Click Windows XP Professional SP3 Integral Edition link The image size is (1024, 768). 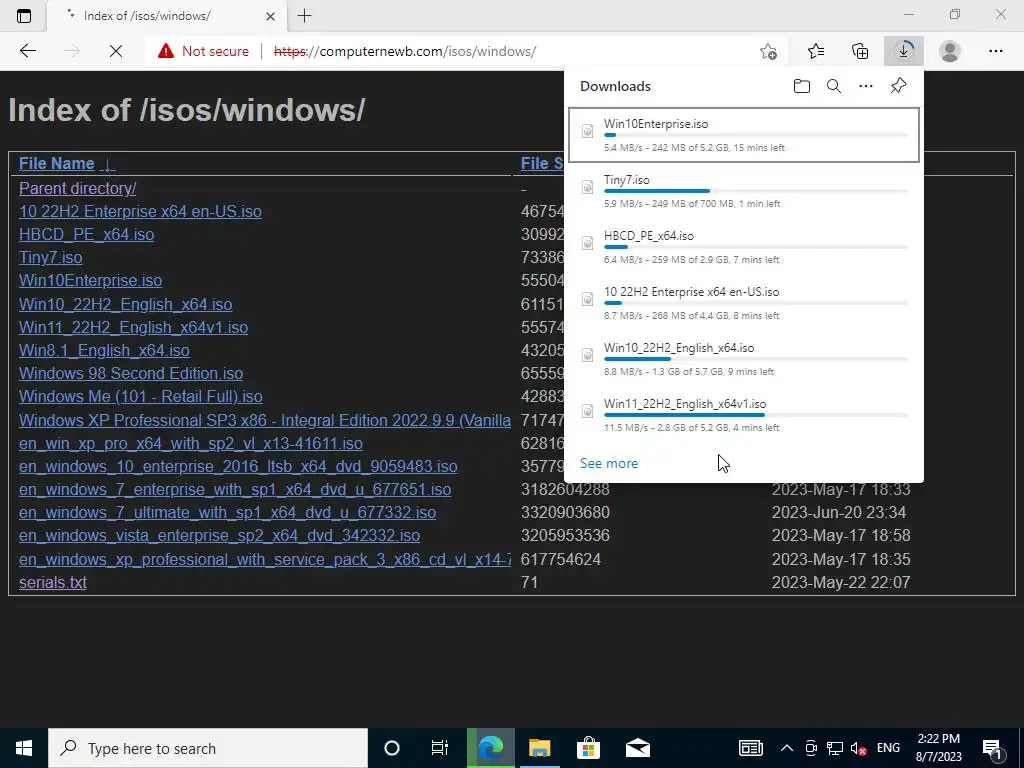(x=264, y=420)
